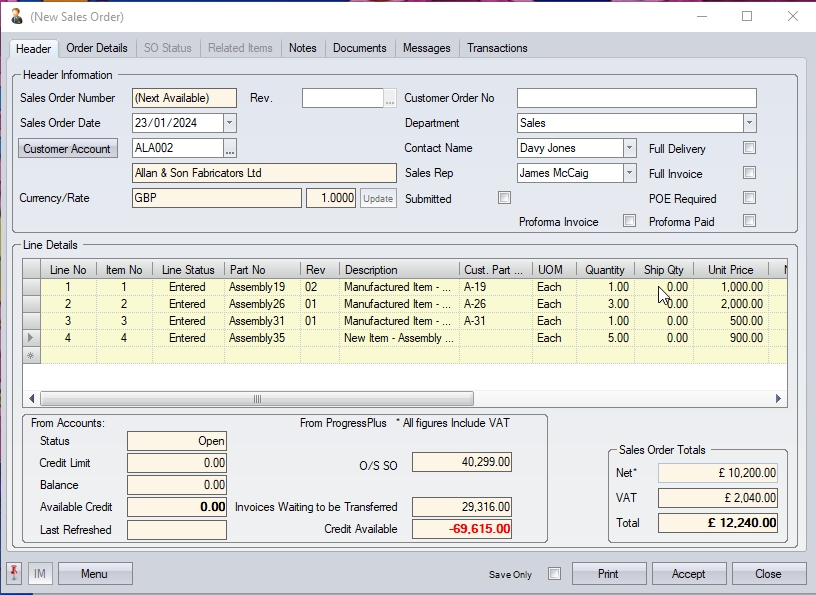Tick the Full Delivery checkbox

(x=749, y=148)
